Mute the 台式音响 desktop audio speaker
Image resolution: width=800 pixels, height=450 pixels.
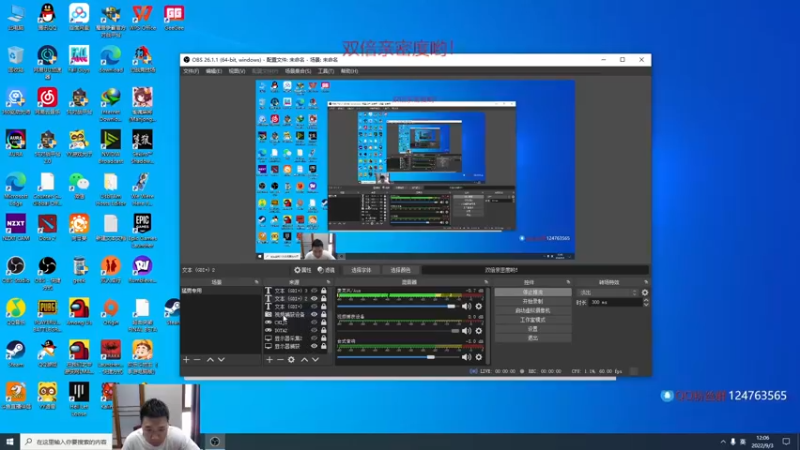(466, 357)
